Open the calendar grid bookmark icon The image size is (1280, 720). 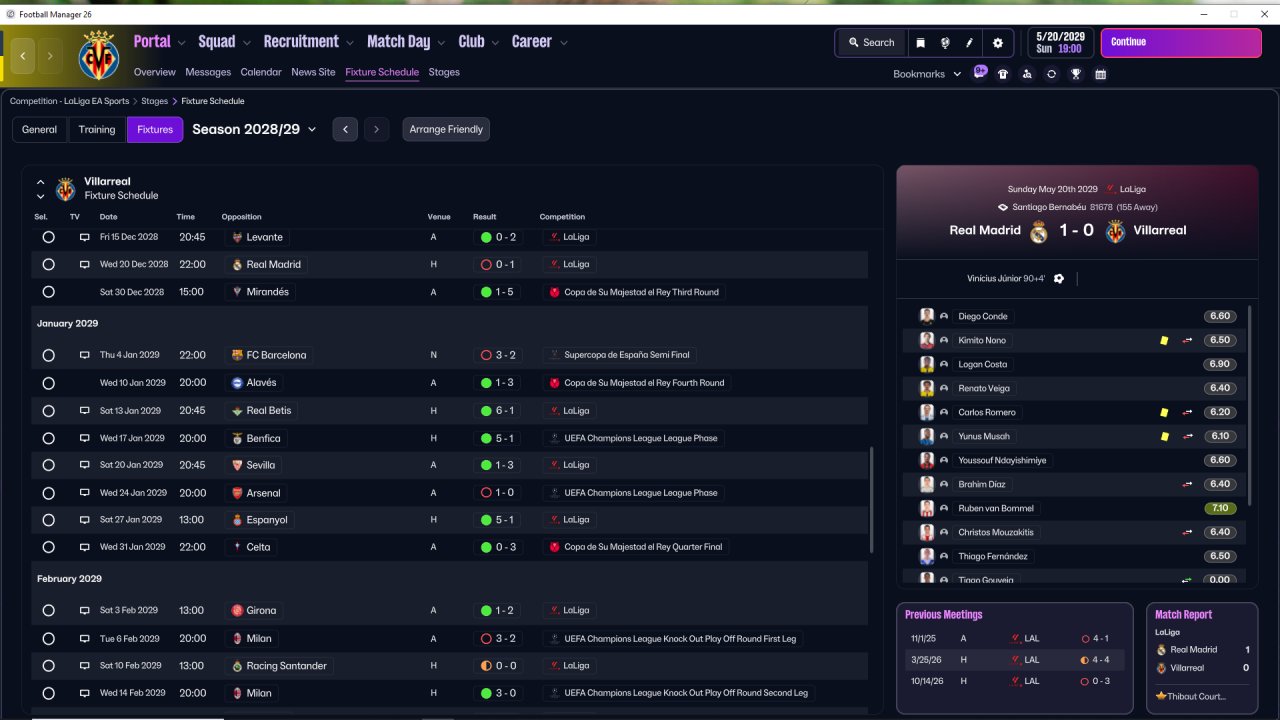1100,74
